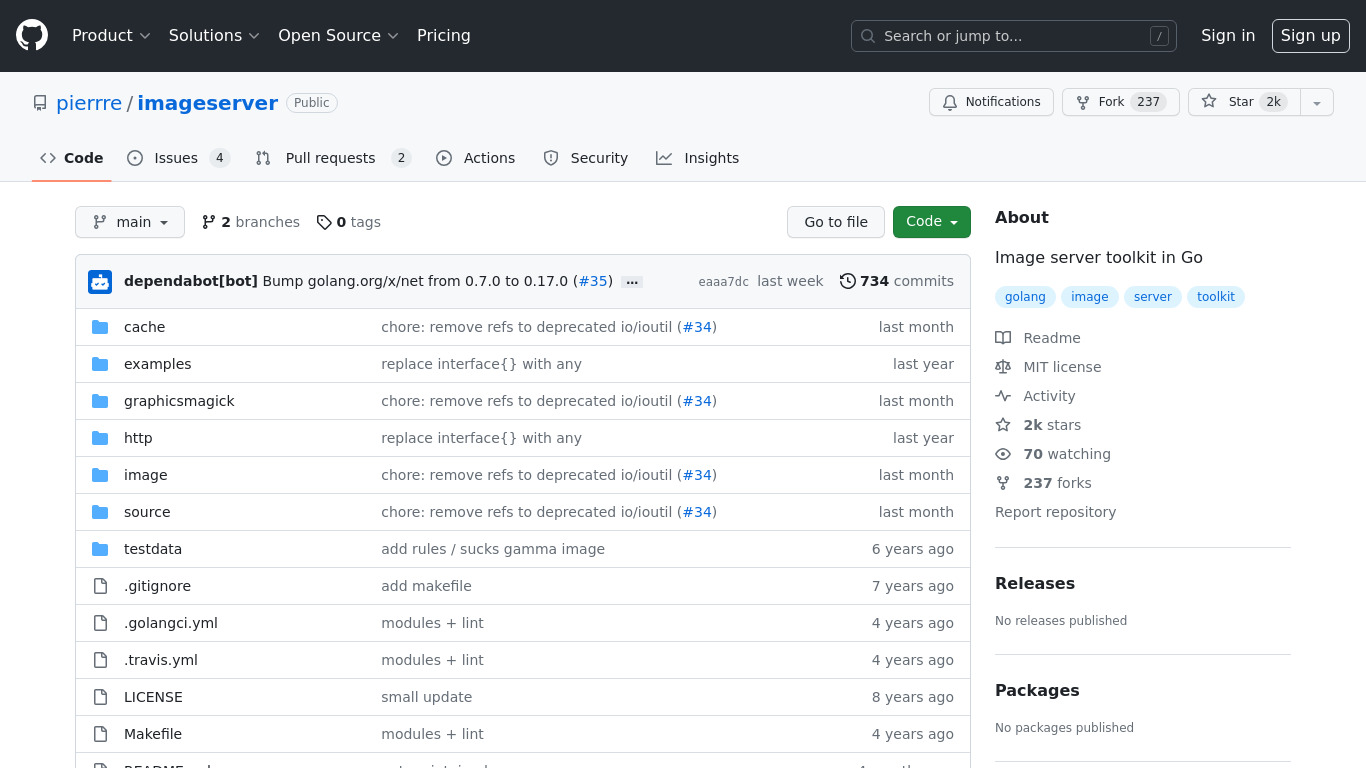Switch to the Security tab
Screen dimensions: 1366x768
(586, 158)
